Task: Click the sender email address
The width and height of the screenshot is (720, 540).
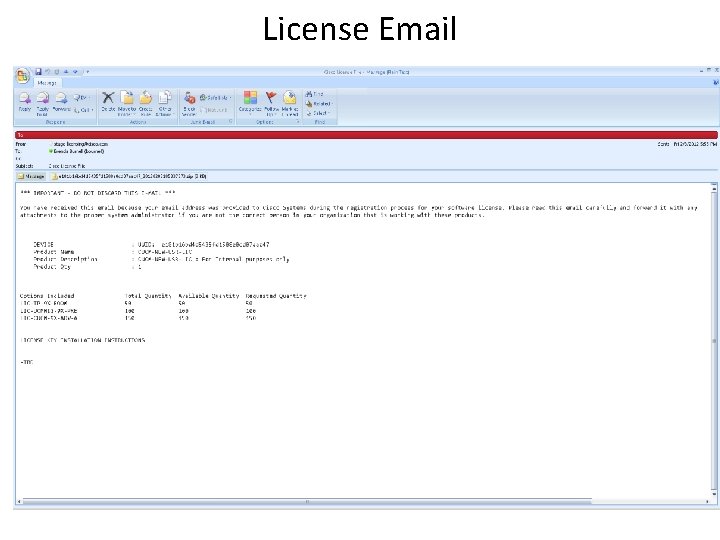Action: pyautogui.click(x=81, y=144)
